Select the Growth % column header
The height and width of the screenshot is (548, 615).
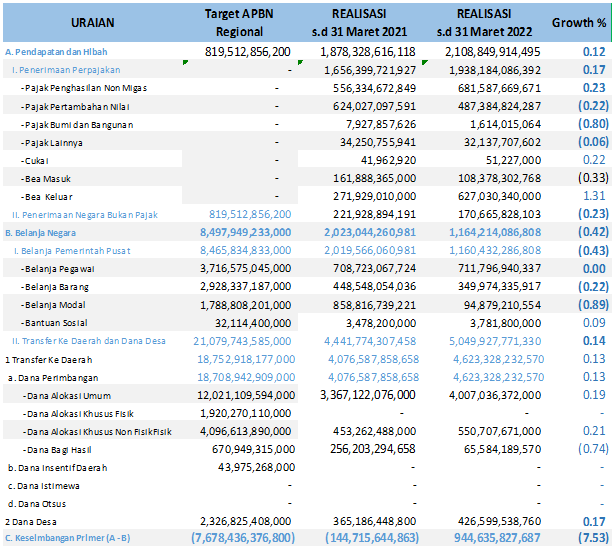pyautogui.click(x=579, y=22)
